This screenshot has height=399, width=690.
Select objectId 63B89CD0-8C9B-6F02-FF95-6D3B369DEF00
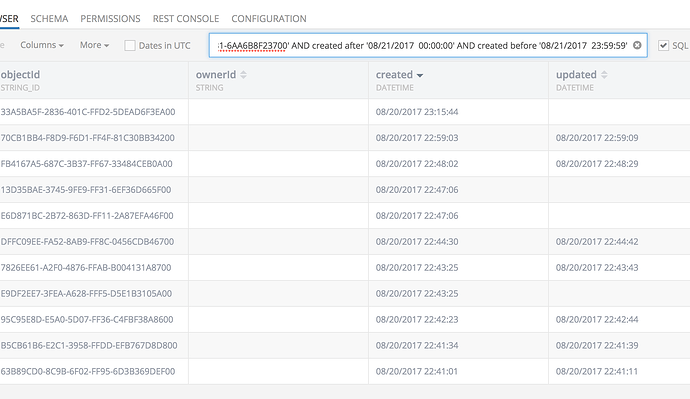click(88, 371)
